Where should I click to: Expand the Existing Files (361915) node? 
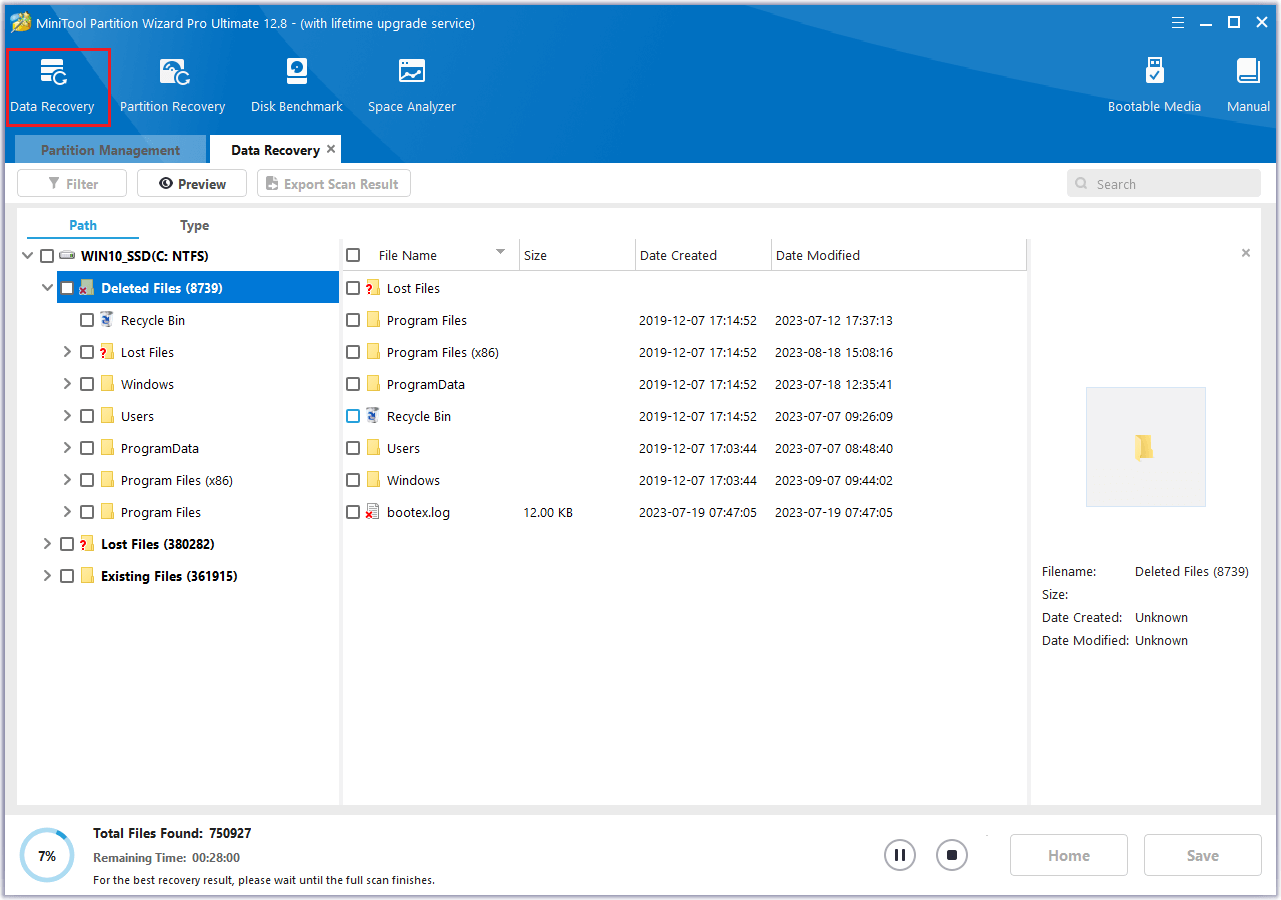click(47, 576)
